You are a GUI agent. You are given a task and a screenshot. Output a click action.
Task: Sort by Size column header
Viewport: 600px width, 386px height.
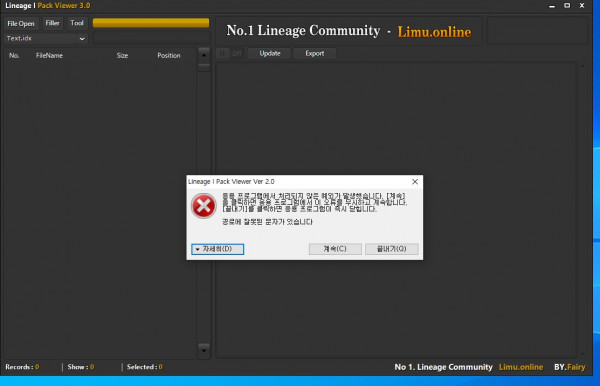122,55
